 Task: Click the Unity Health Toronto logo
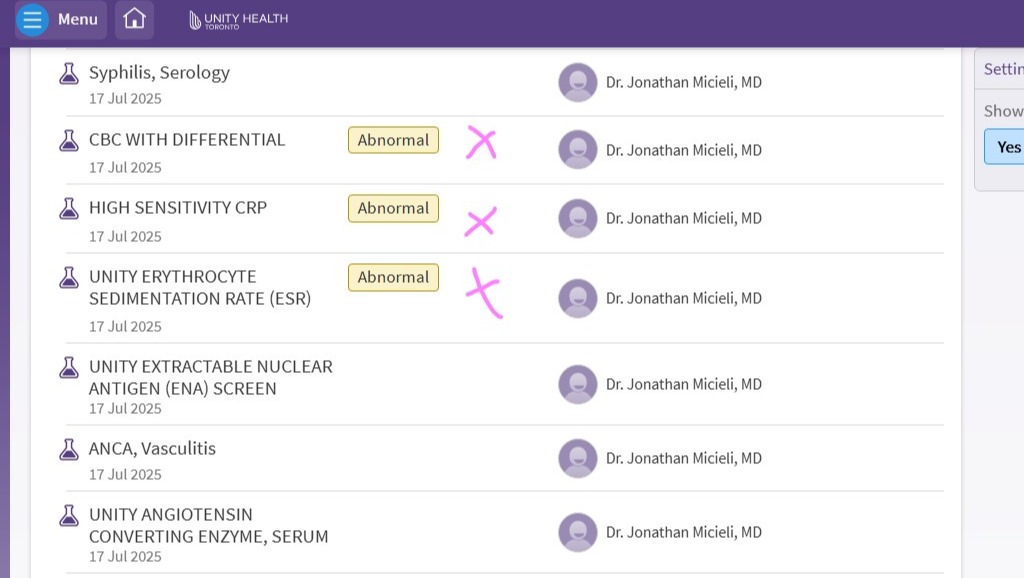(x=238, y=20)
